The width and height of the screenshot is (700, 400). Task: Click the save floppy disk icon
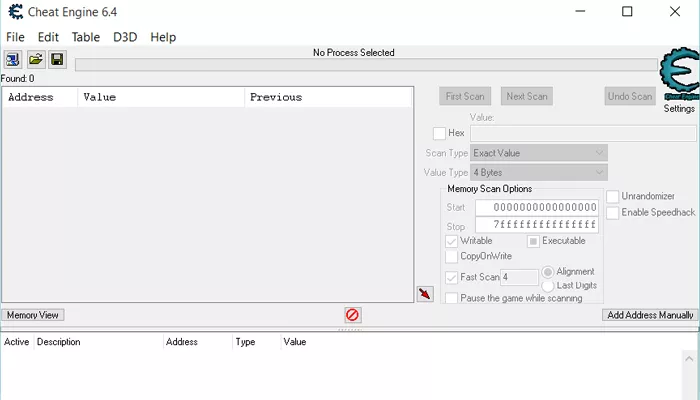pyautogui.click(x=58, y=59)
